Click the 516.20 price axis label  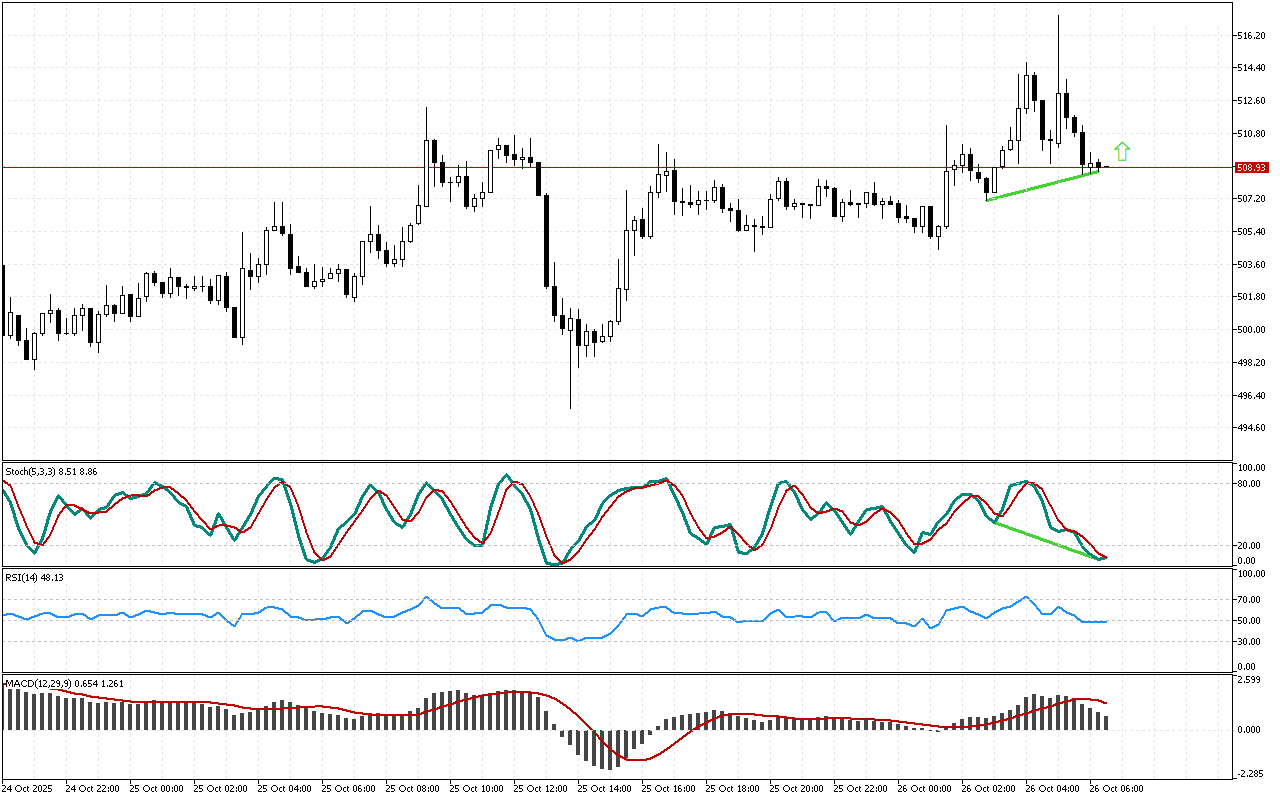1252,36
